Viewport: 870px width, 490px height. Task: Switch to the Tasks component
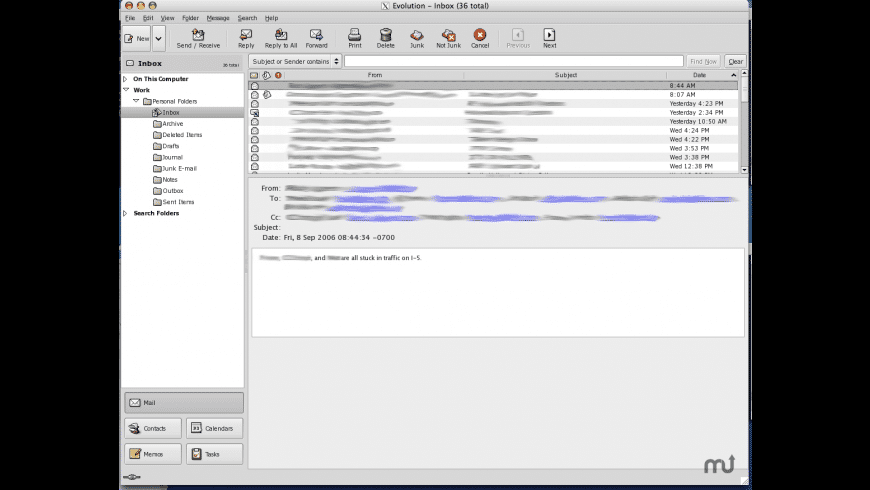click(x=215, y=454)
